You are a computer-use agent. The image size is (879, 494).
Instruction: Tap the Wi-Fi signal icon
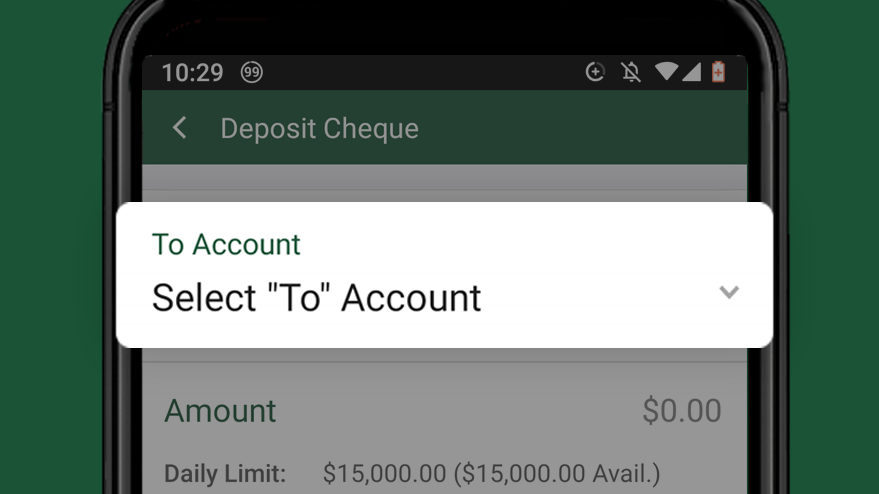click(x=667, y=71)
